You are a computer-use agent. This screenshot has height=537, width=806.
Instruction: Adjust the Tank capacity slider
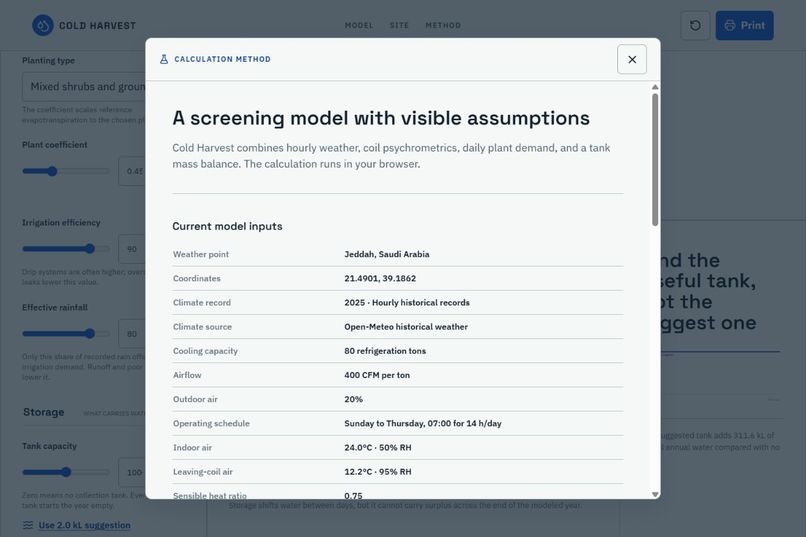click(x=66, y=472)
